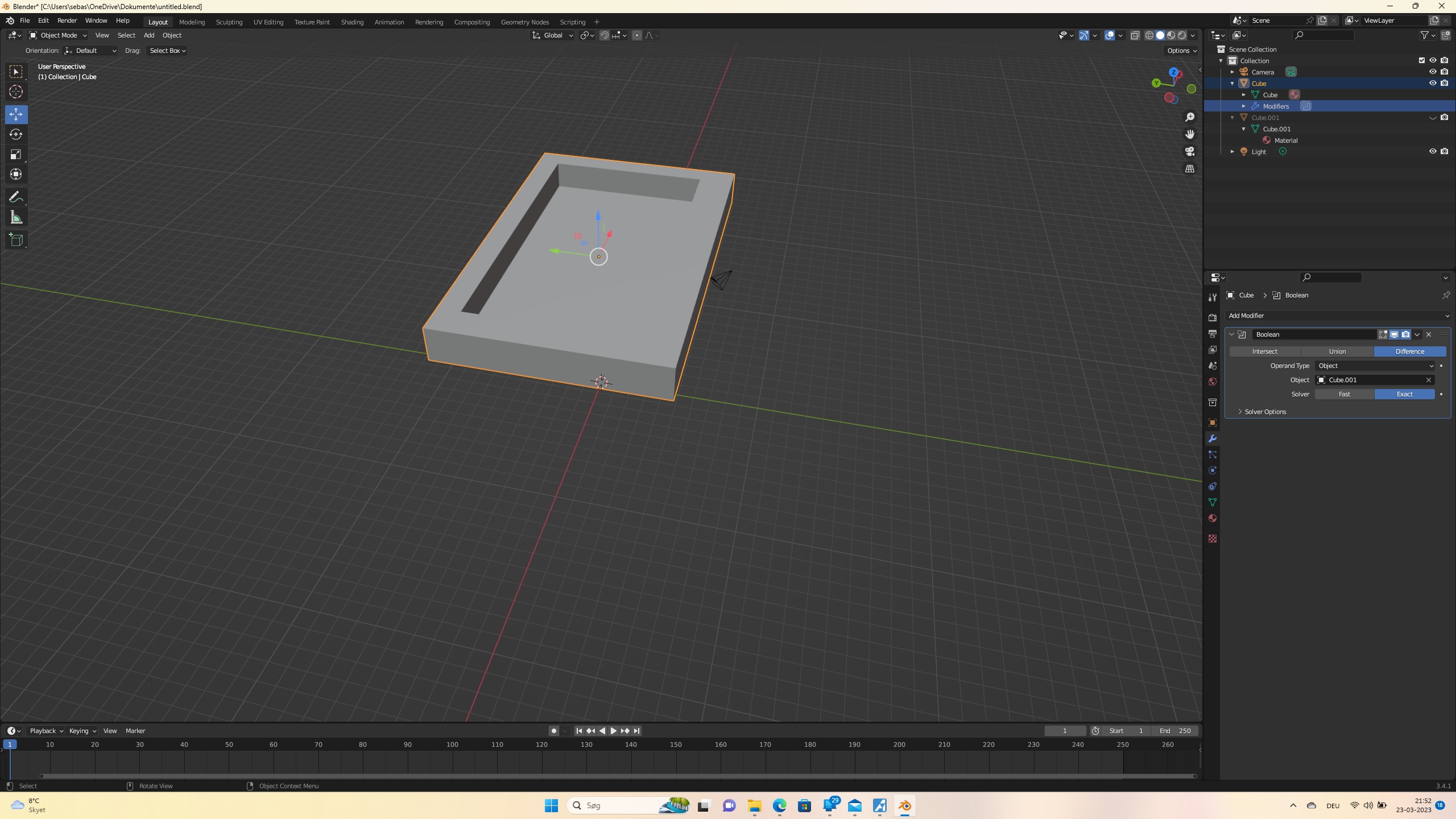Toggle Camera visibility eye icon
Image resolution: width=1456 pixels, height=819 pixels.
[1432, 72]
